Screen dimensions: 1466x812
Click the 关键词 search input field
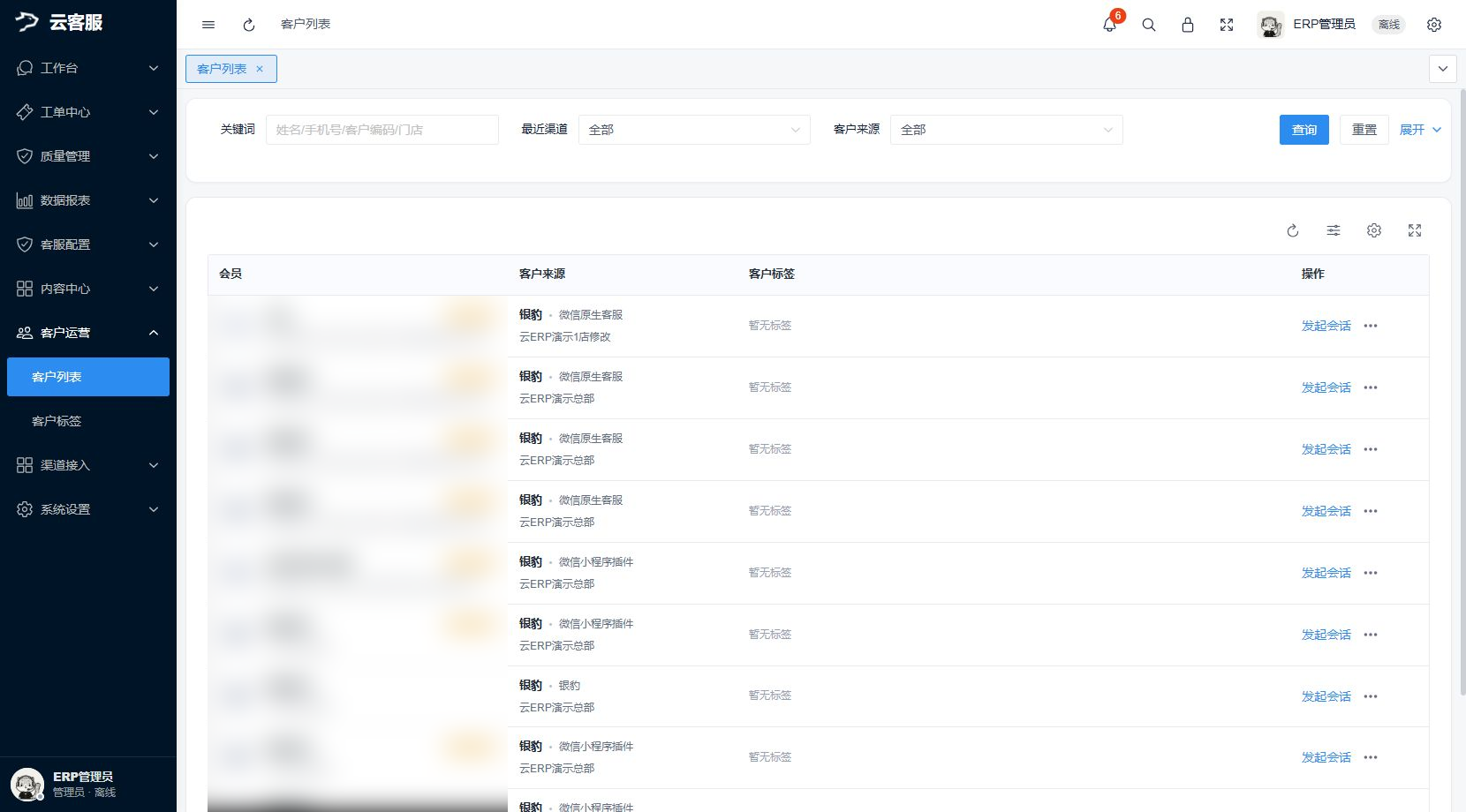[382, 130]
